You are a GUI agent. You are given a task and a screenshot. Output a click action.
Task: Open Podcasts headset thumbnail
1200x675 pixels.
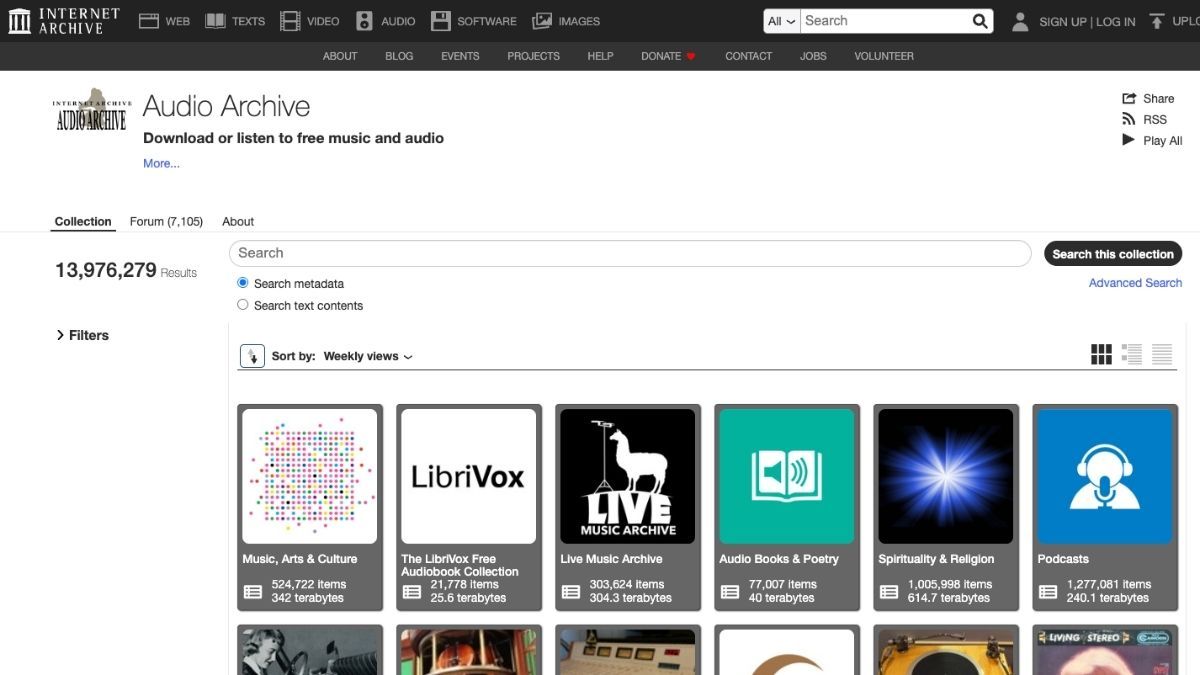[1105, 476]
